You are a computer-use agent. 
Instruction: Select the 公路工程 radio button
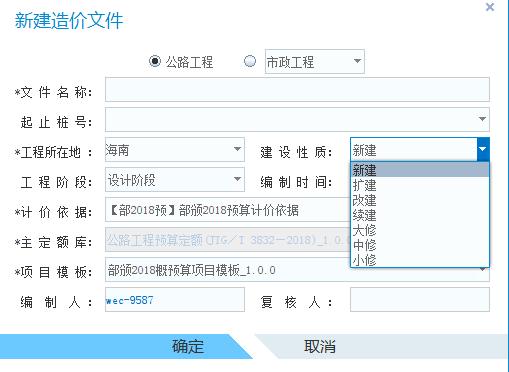[155, 61]
